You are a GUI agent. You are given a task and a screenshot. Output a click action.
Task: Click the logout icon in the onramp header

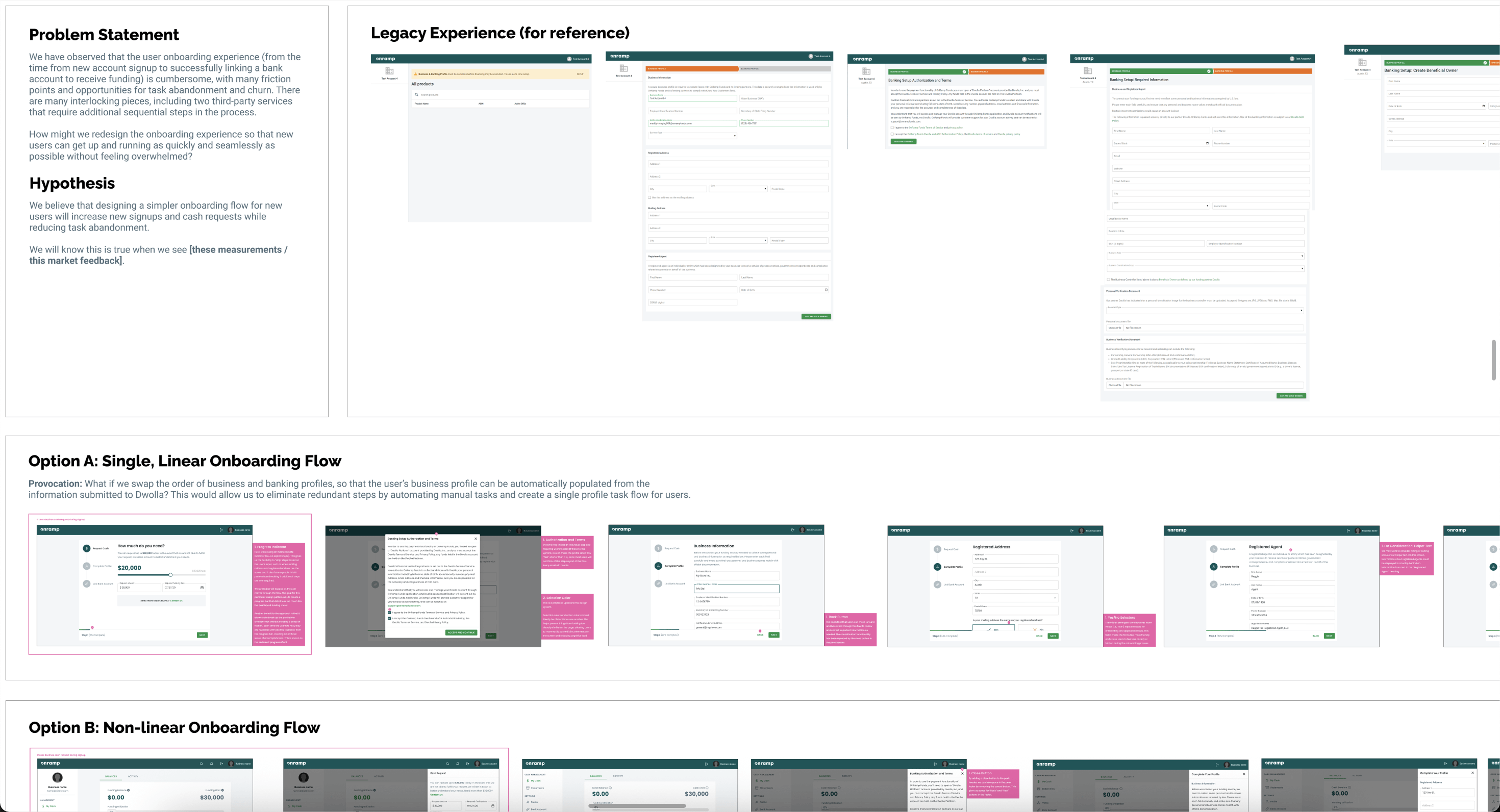[x=221, y=530]
